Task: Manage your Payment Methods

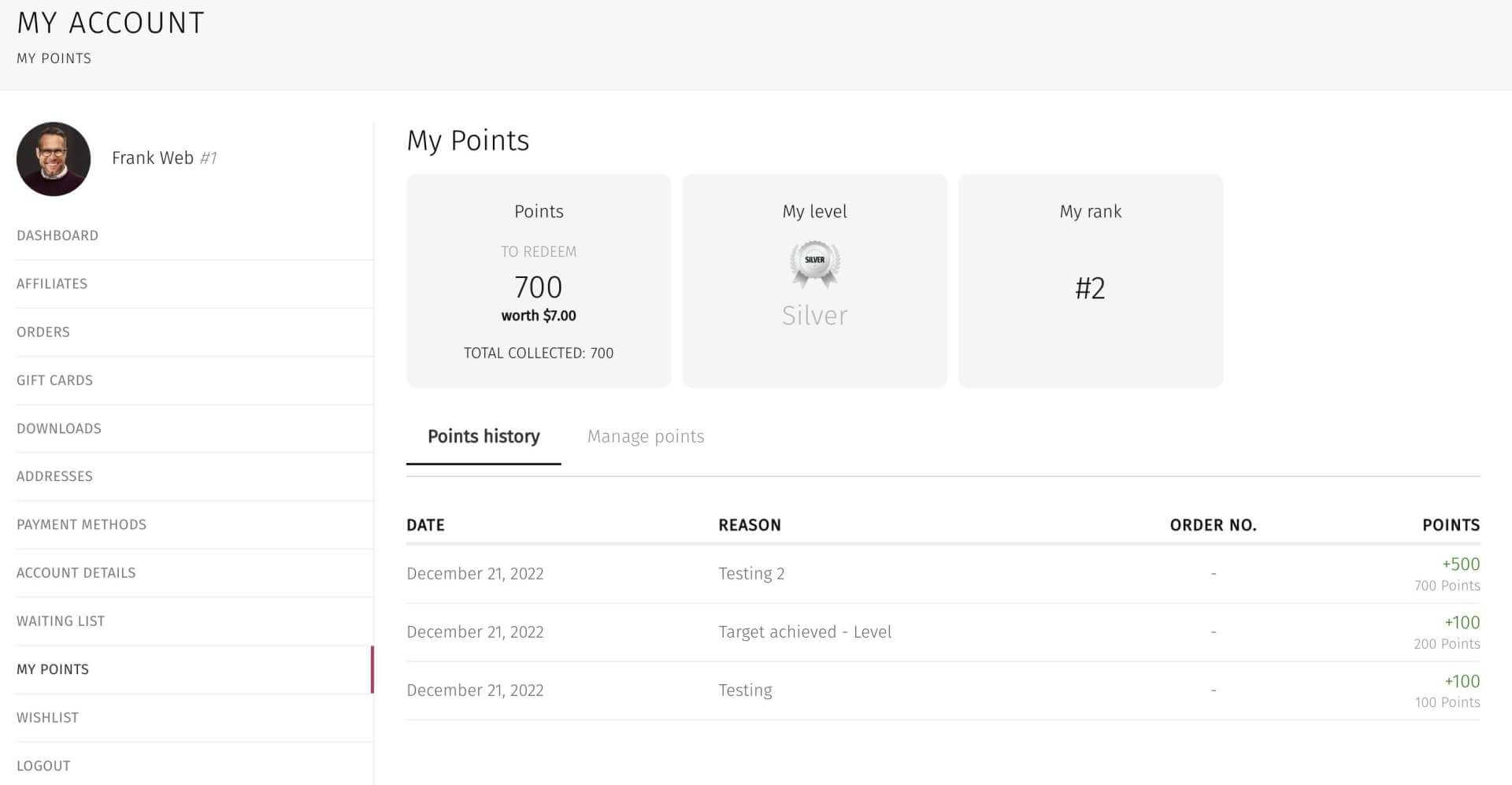Action: click(x=81, y=524)
